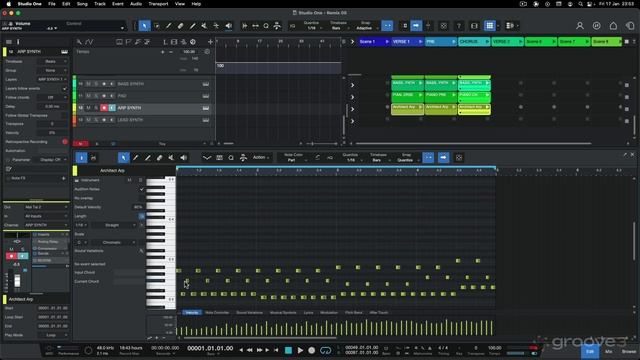Image resolution: width=640 pixels, height=360 pixels.
Task: Mute the ARP SYNTH track
Action: pos(88,108)
